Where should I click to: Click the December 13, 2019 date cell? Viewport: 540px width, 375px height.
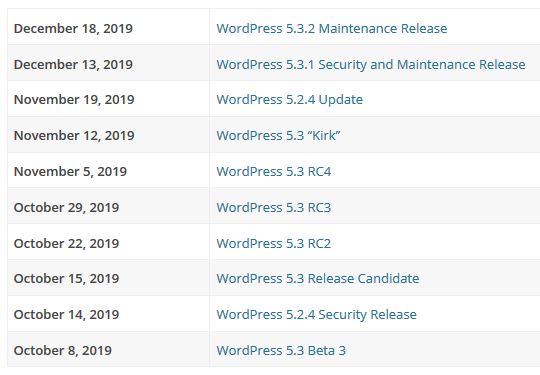108,63
